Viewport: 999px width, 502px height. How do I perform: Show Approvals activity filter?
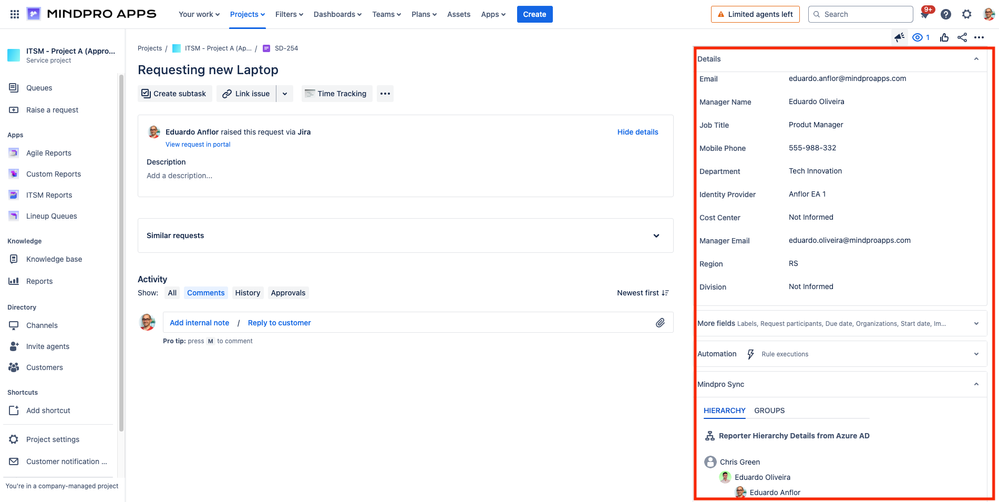click(x=288, y=293)
